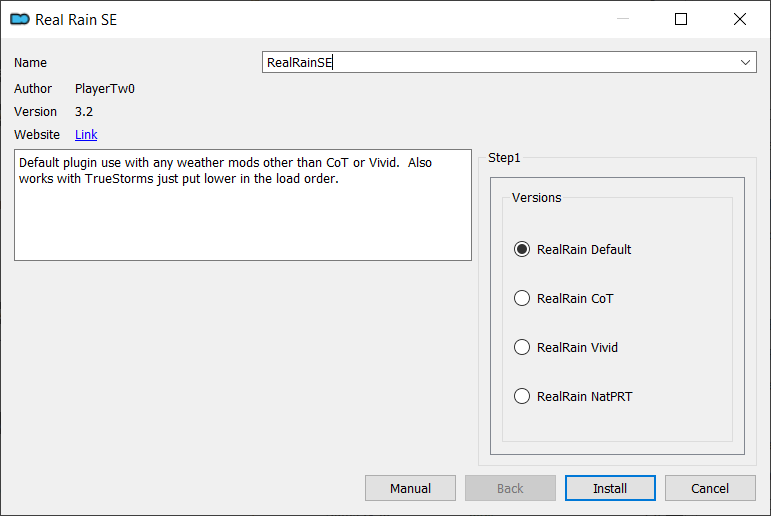Click the Manual install button

(x=410, y=488)
